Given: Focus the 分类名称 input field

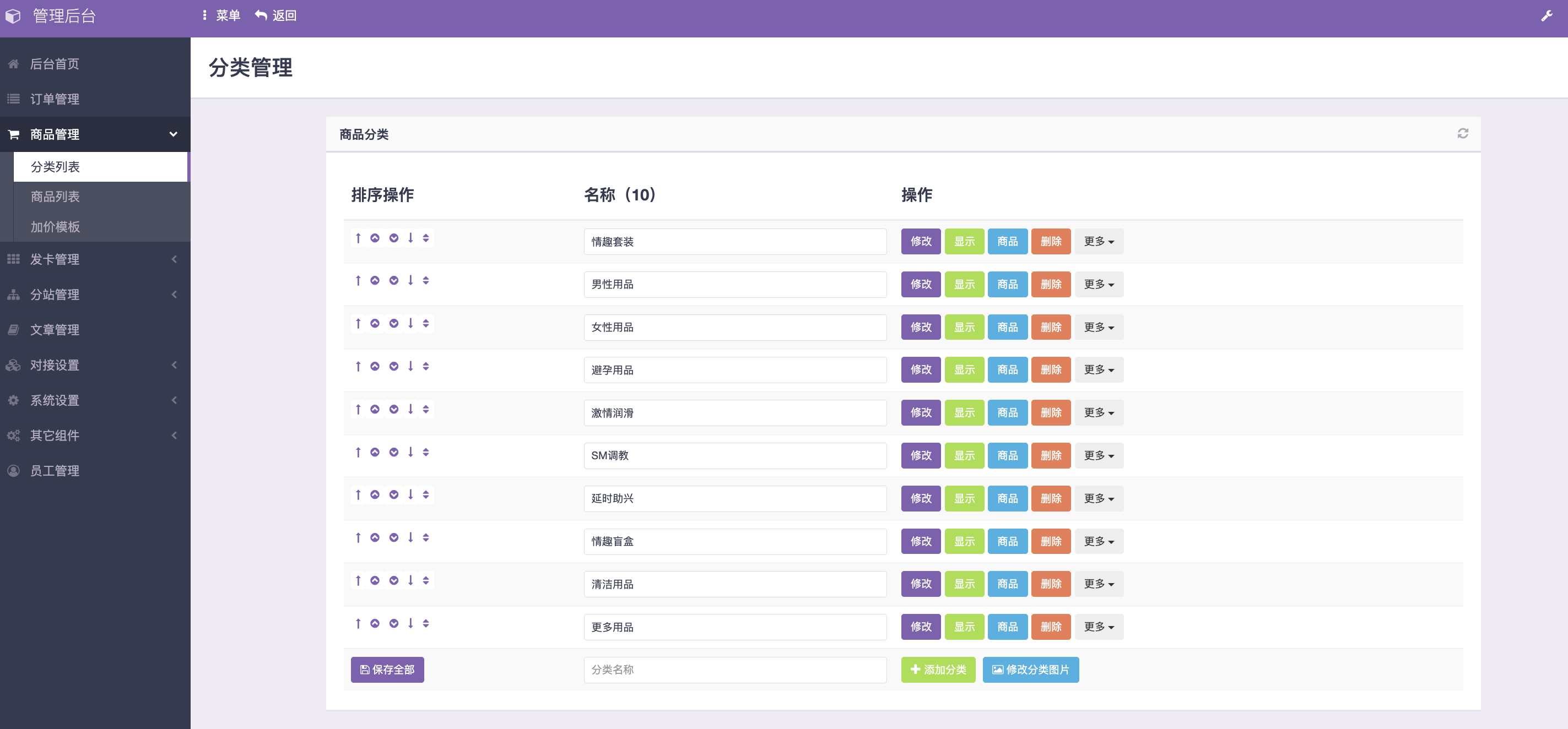Looking at the screenshot, I should point(734,670).
